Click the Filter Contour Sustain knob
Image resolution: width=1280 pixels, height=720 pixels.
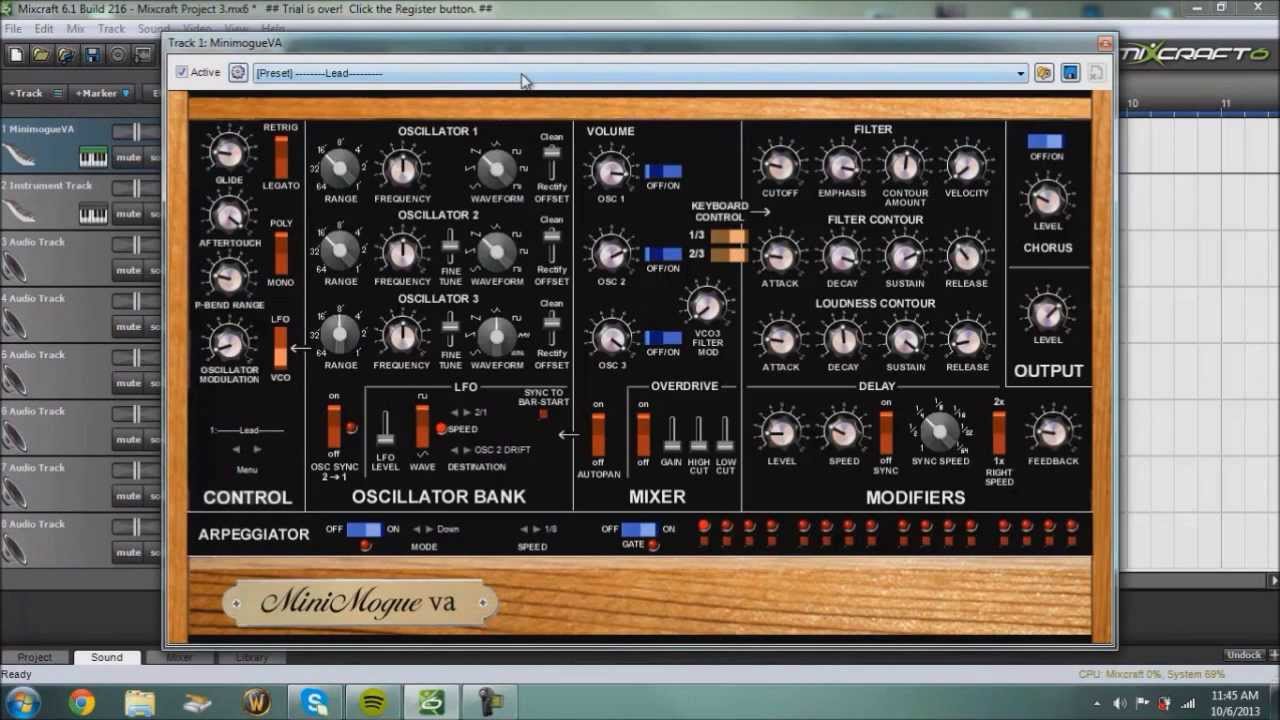tap(905, 256)
